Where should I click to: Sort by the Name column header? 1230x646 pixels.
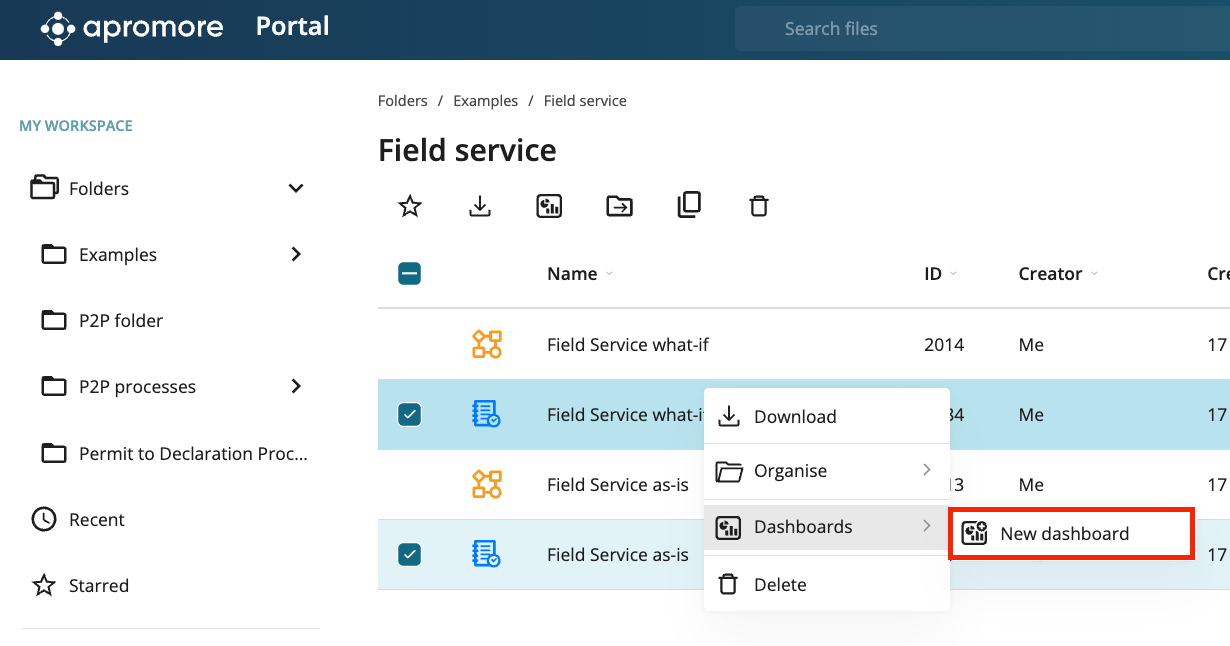(572, 274)
